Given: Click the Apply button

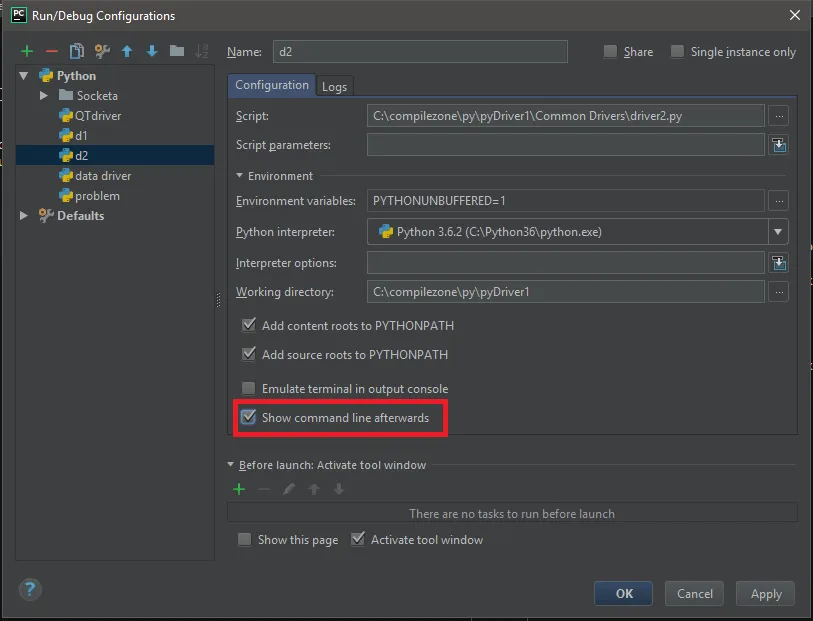Looking at the screenshot, I should (x=765, y=594).
